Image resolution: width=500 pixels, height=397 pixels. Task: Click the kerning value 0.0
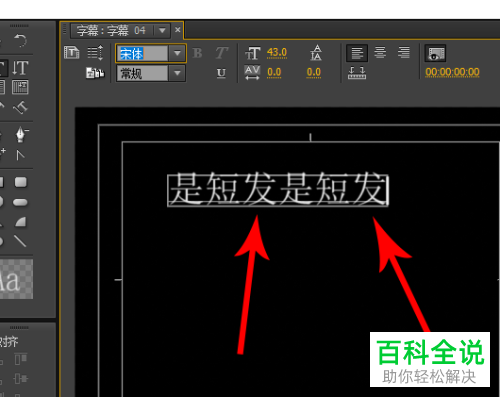pyautogui.click(x=274, y=72)
